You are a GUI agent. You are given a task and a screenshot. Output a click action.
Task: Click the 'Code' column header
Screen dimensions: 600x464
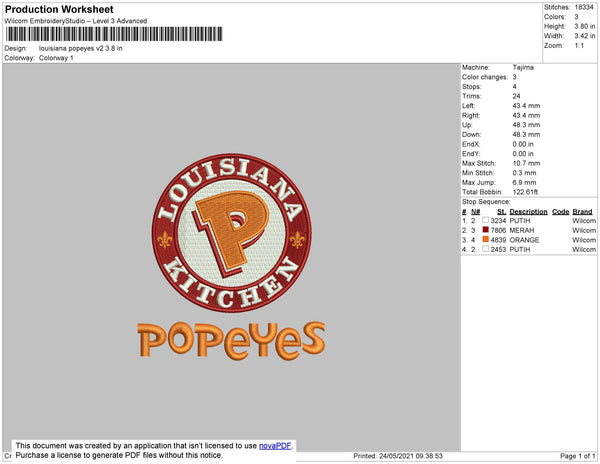click(x=561, y=212)
